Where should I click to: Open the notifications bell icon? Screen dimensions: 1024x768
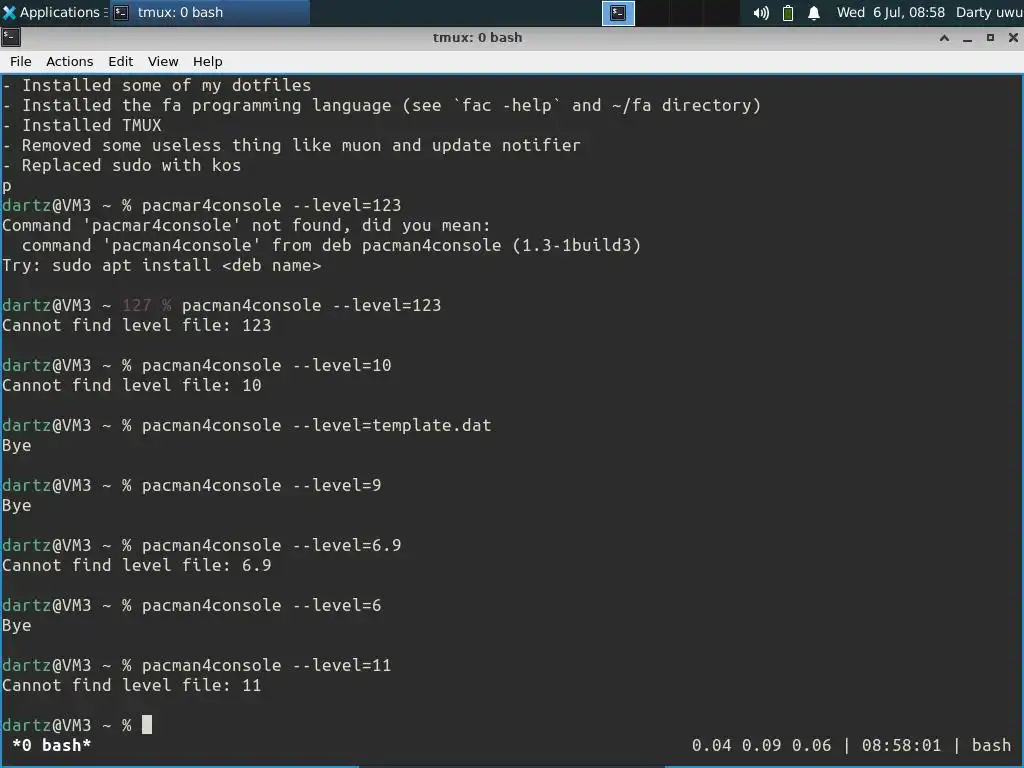point(814,12)
